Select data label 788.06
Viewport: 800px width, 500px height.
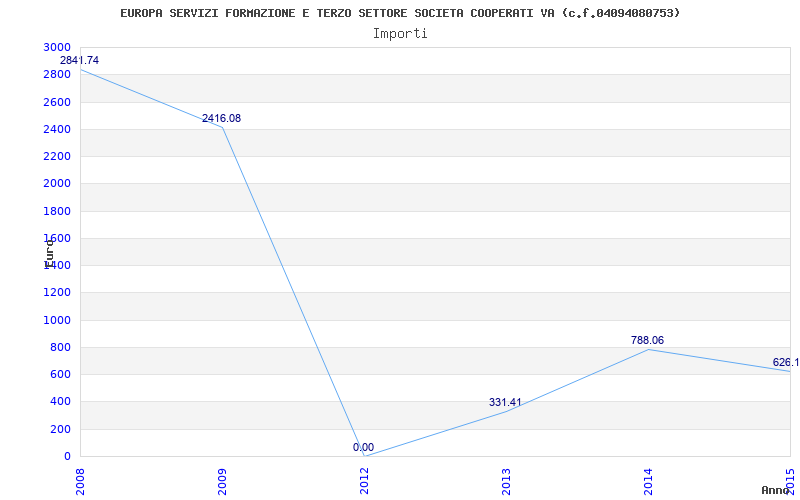coord(647,340)
